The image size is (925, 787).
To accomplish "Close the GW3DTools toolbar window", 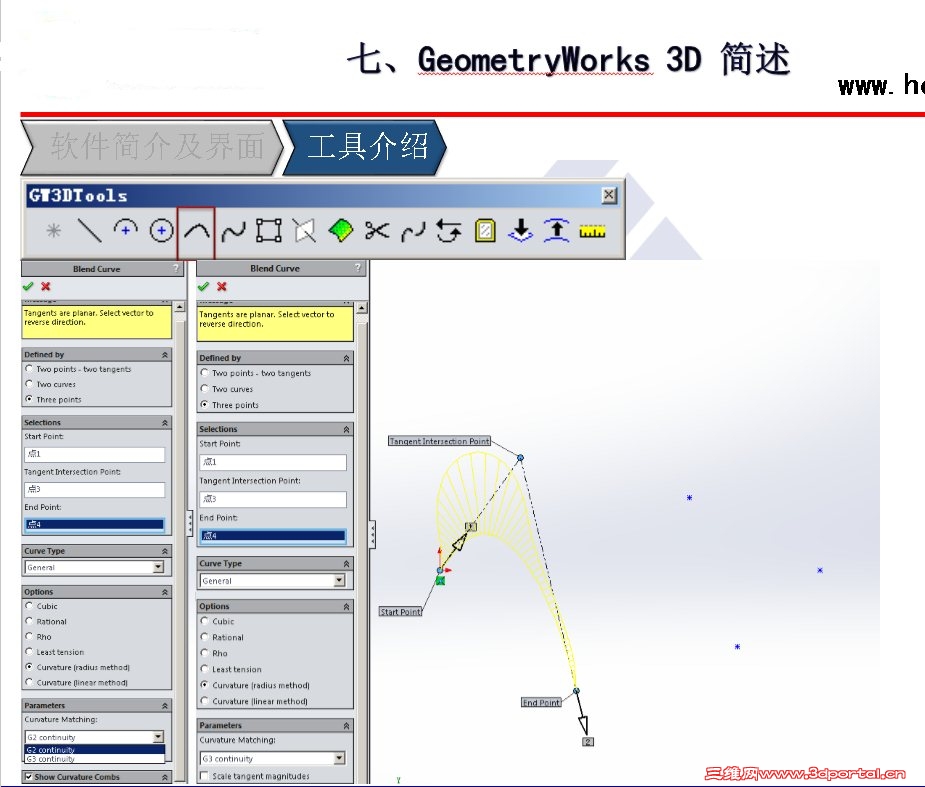I will (609, 195).
